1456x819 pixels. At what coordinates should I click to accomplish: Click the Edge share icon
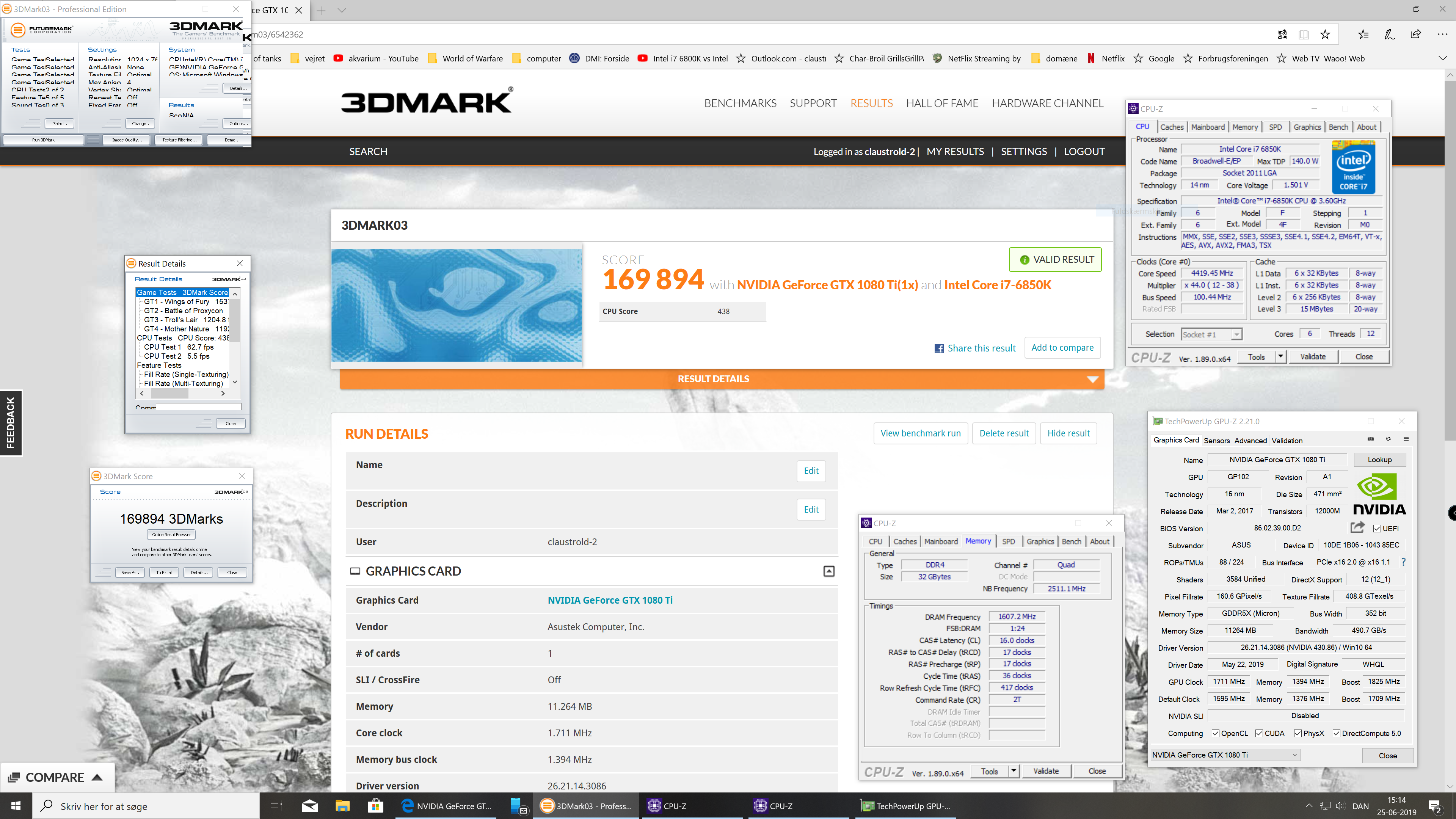[x=1416, y=35]
